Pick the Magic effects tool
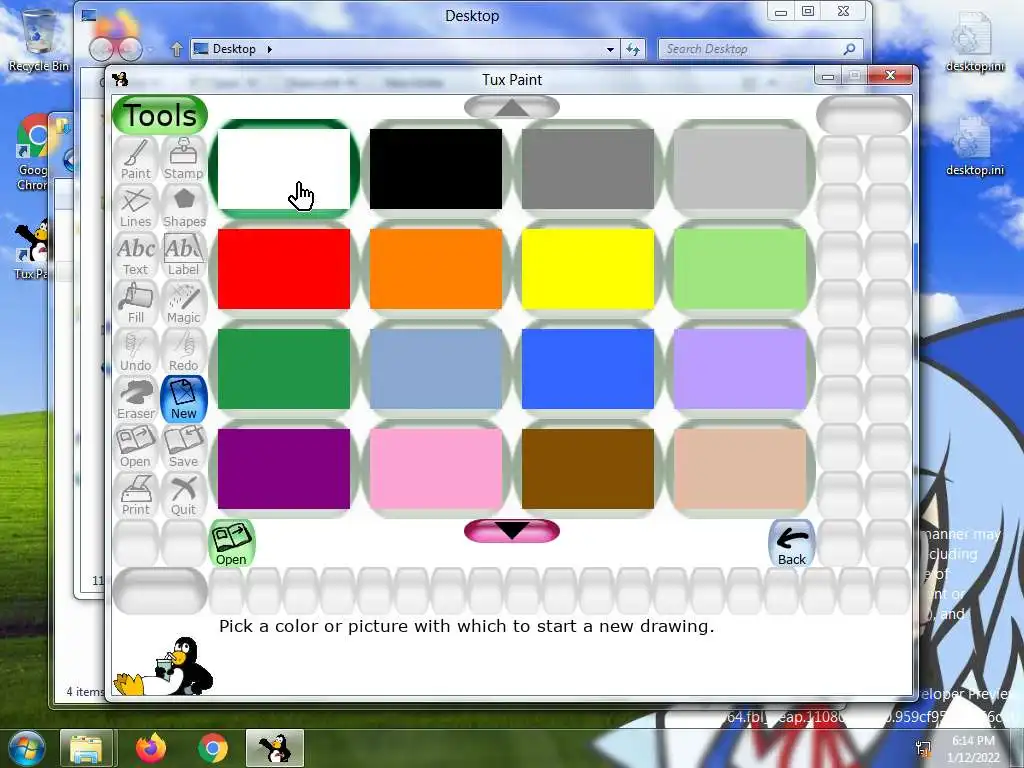 184,304
